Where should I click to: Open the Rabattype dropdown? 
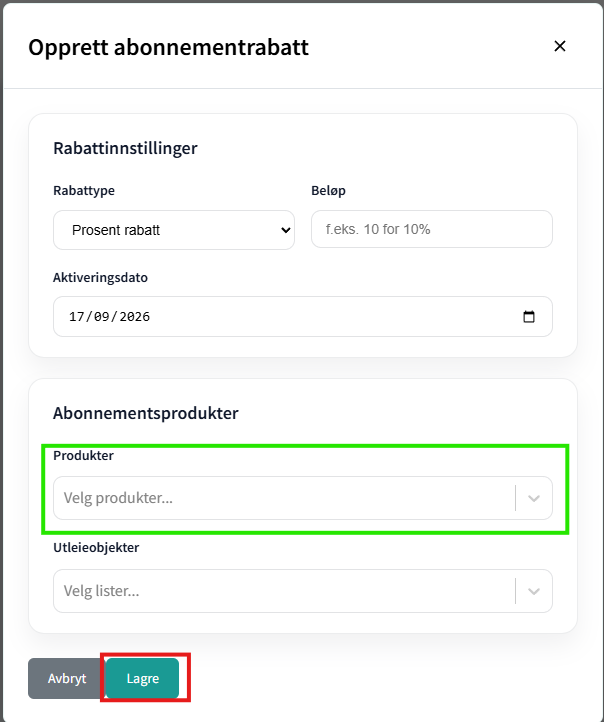(174, 230)
